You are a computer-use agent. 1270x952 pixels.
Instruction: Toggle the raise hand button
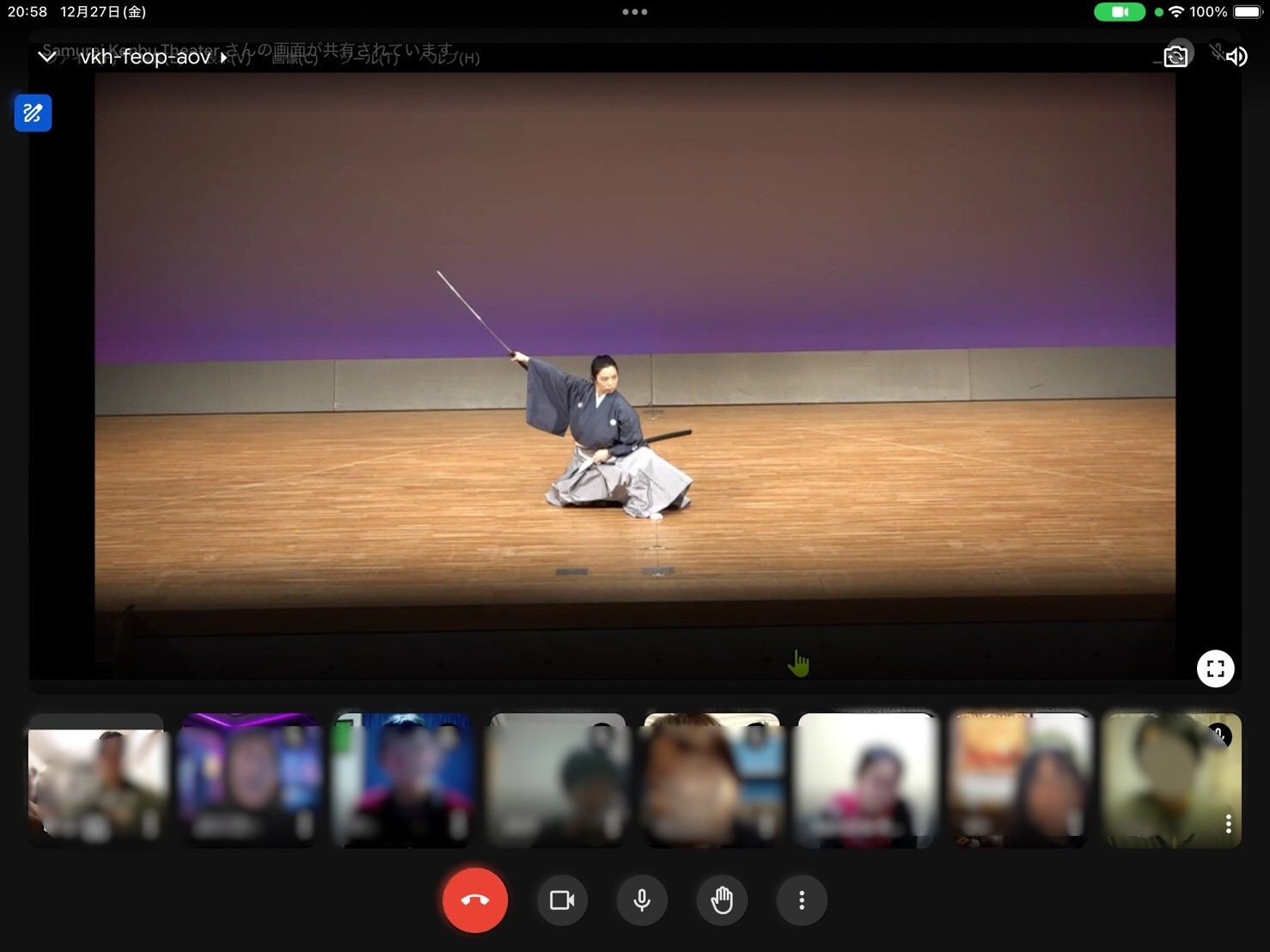coord(722,900)
